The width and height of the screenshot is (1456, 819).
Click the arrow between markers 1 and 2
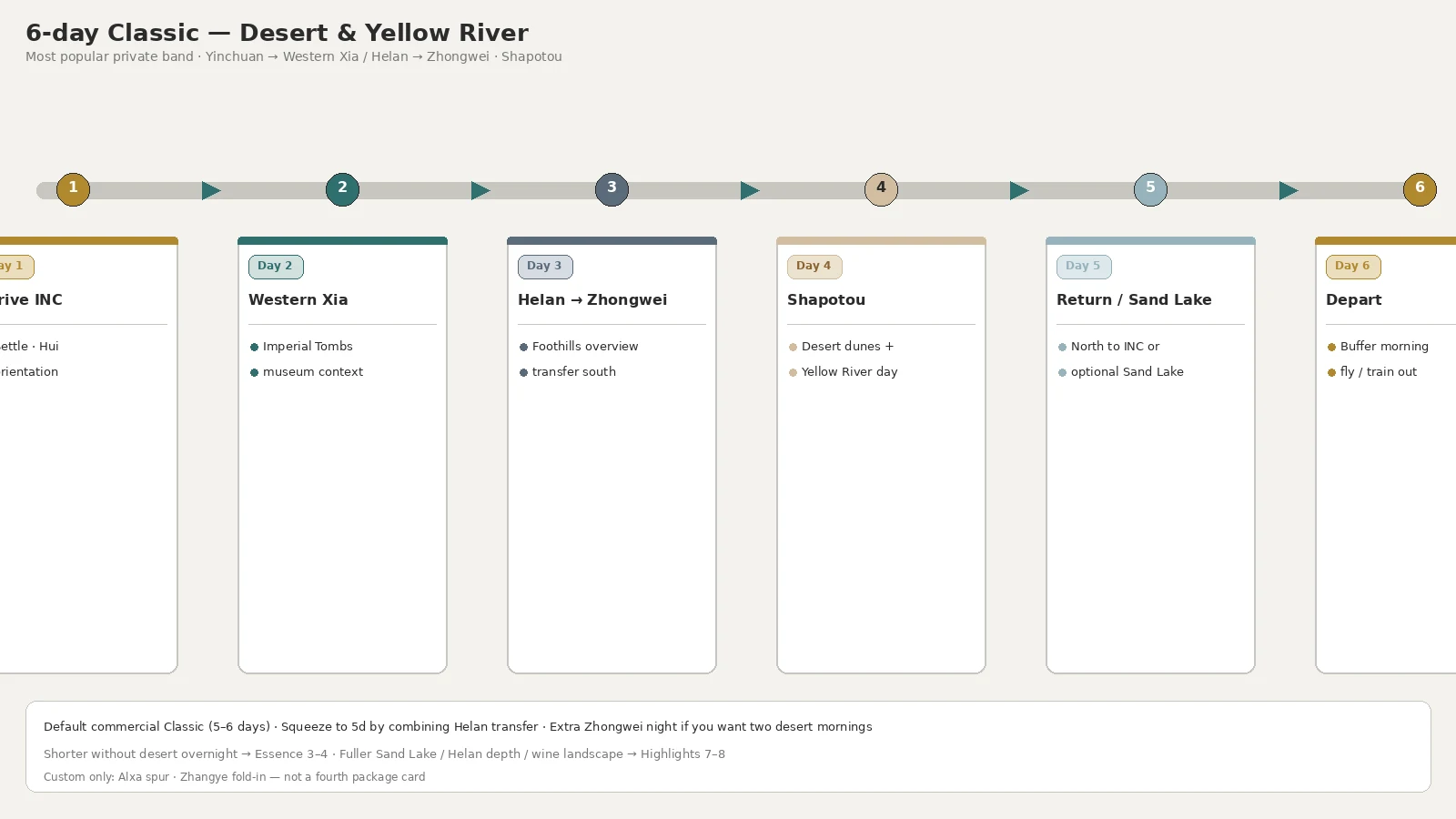pos(211,190)
